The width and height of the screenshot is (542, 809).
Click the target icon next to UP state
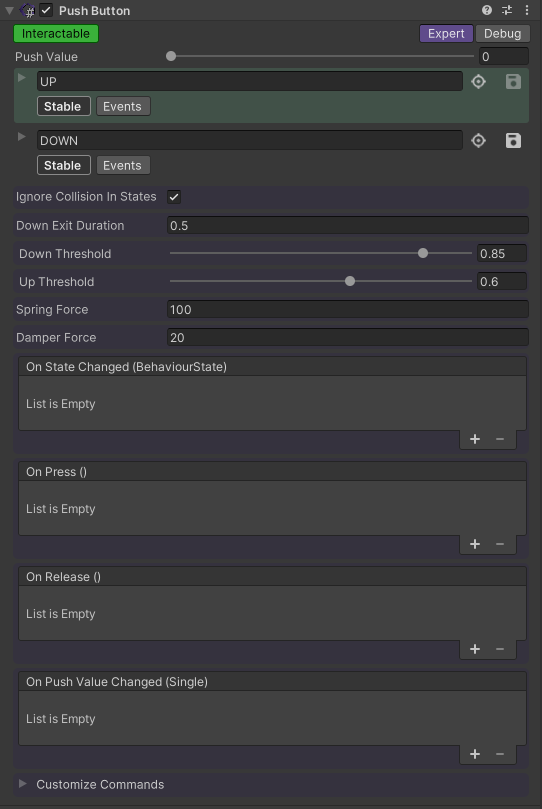pyautogui.click(x=479, y=82)
